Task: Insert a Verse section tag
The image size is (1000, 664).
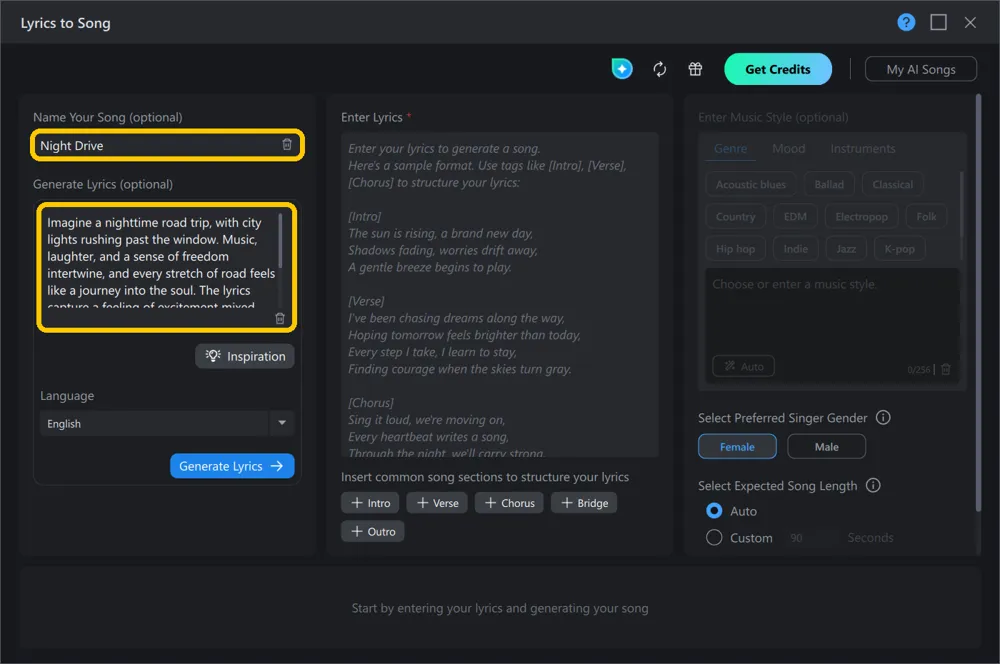Action: click(437, 503)
